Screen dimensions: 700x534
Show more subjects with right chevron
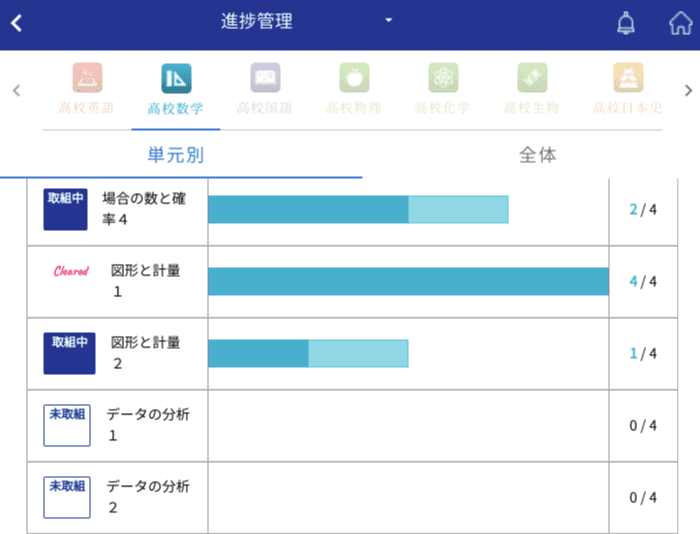[x=688, y=91]
